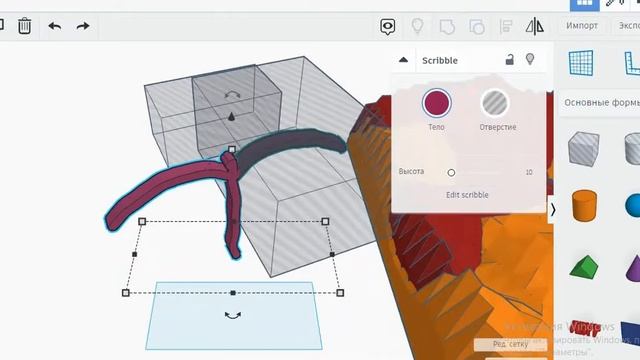The height and width of the screenshot is (360, 640).
Task: Hide the Scribble shape with lightbulb
Action: tap(530, 60)
